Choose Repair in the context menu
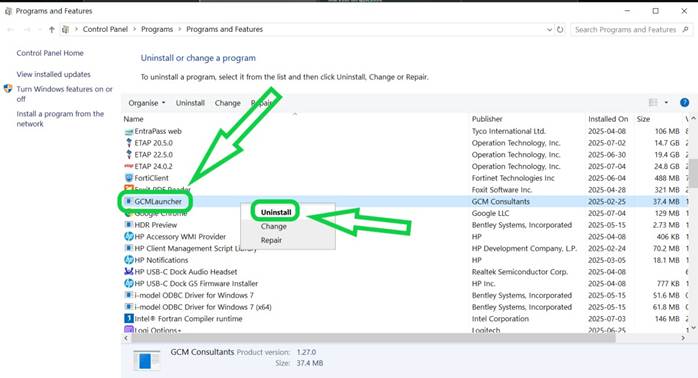698x378 pixels. pos(271,240)
